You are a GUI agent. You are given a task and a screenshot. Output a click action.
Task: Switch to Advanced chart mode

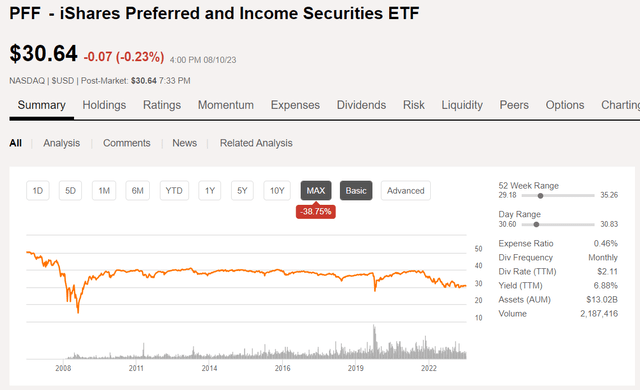406,191
